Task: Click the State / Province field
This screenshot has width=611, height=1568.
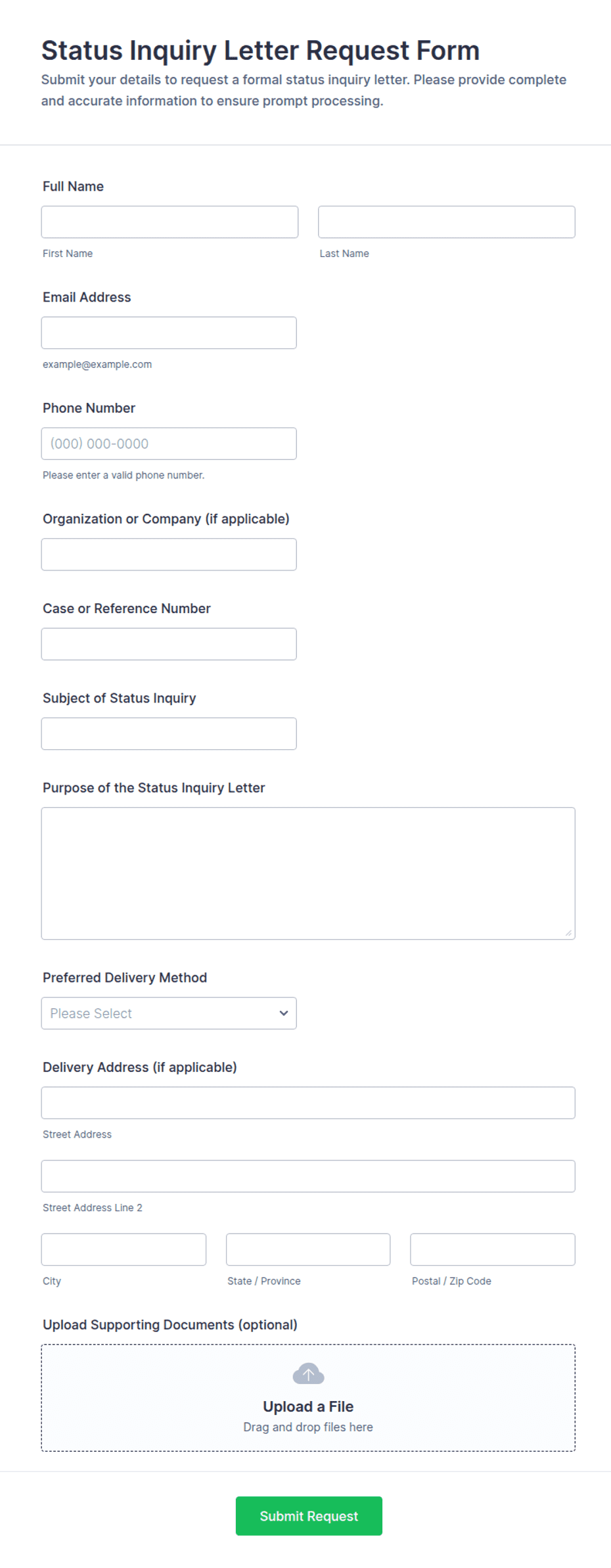Action: coord(308,1249)
